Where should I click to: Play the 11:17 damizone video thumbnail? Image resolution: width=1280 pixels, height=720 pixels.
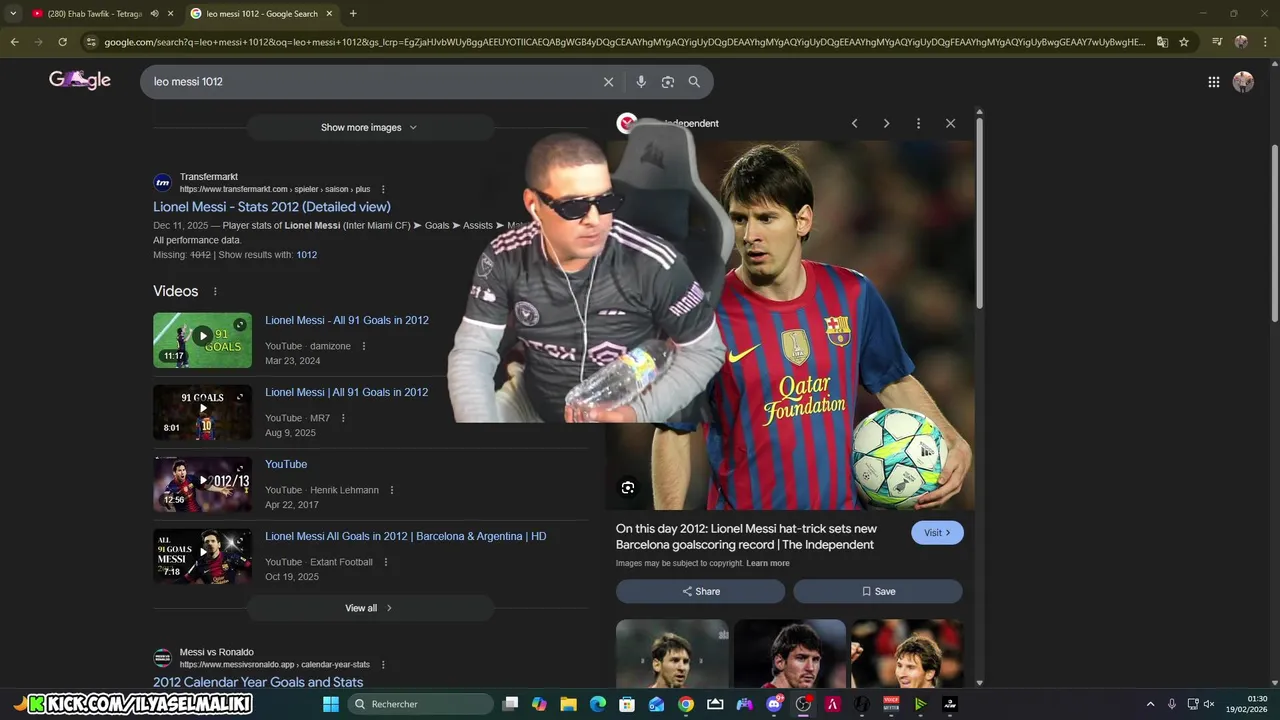pos(202,340)
